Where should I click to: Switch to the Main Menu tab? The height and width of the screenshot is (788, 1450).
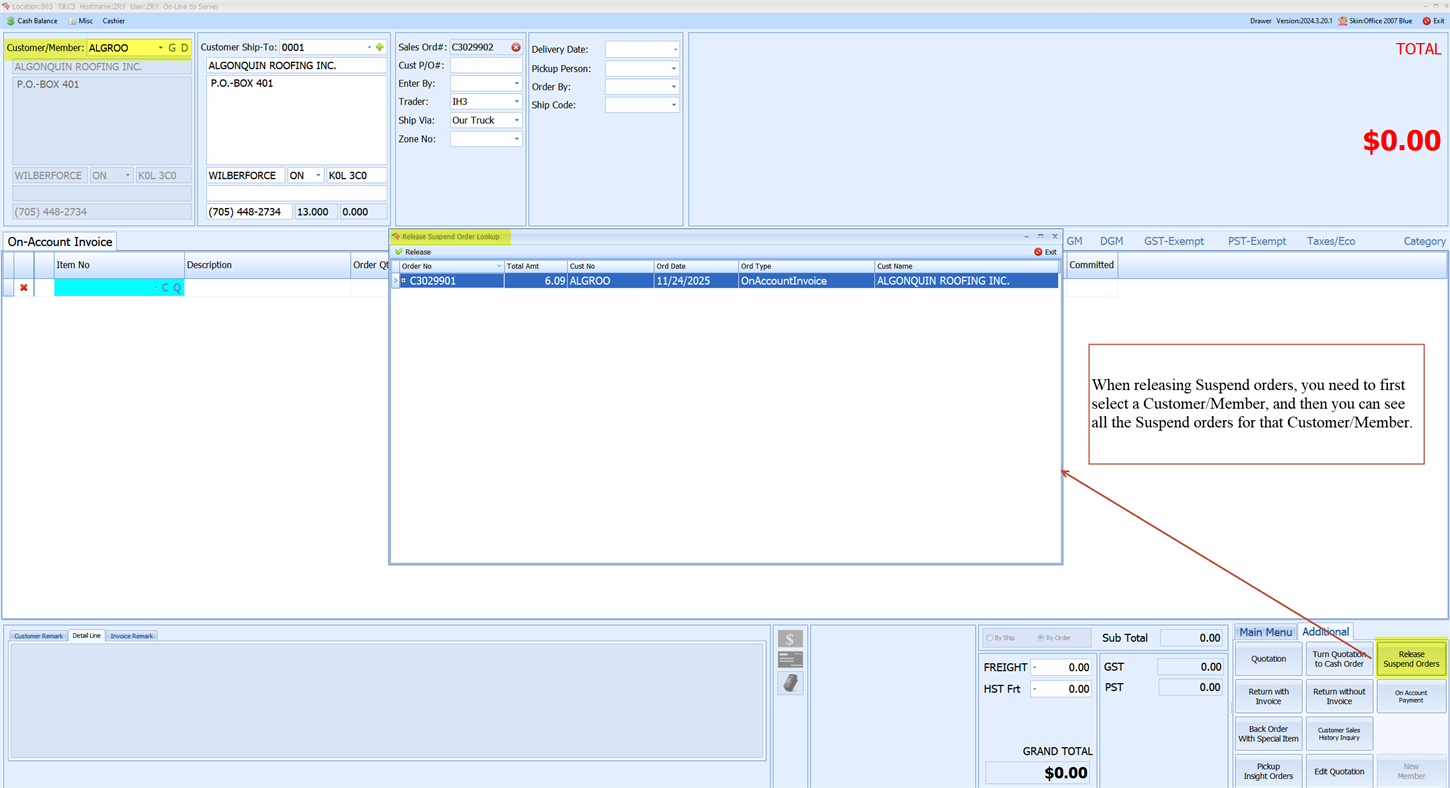[1265, 632]
